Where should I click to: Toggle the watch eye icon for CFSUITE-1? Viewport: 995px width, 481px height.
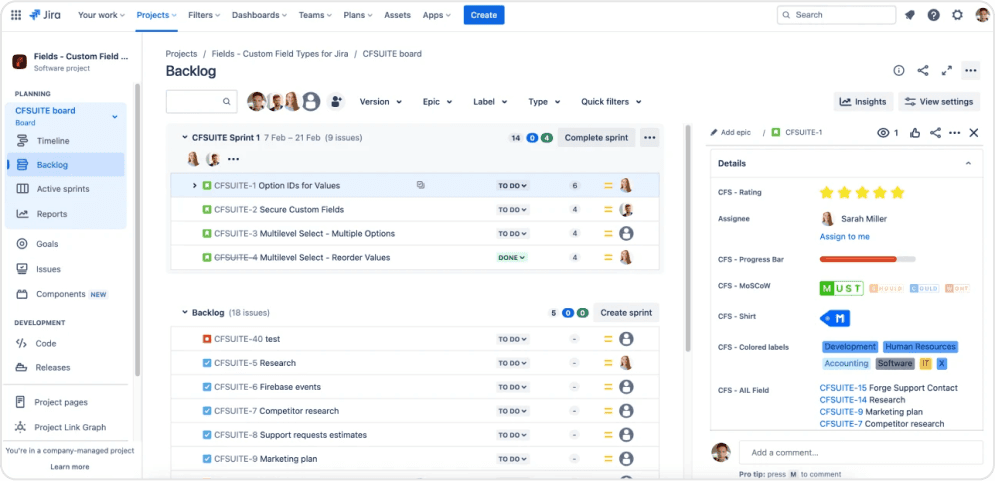pos(883,133)
